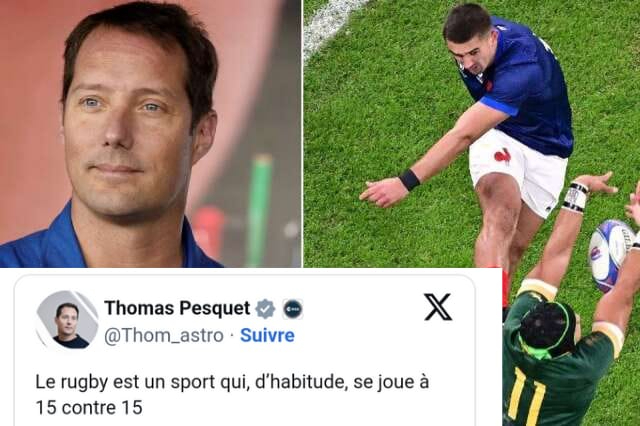
Task: Click the '15 contre 15' tweet line
Action: [89, 408]
